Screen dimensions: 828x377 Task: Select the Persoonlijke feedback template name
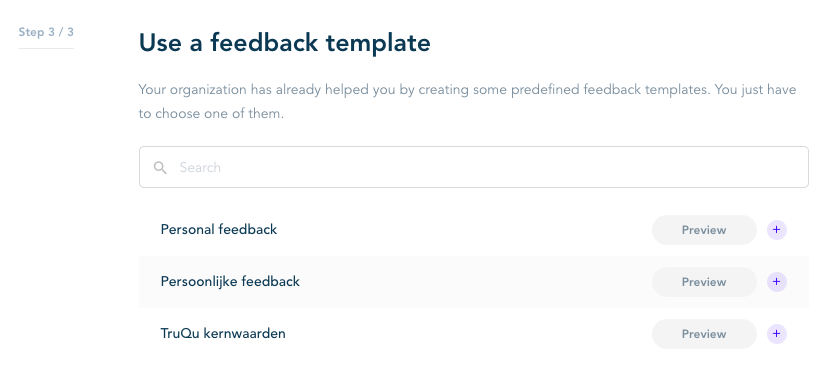pos(230,281)
